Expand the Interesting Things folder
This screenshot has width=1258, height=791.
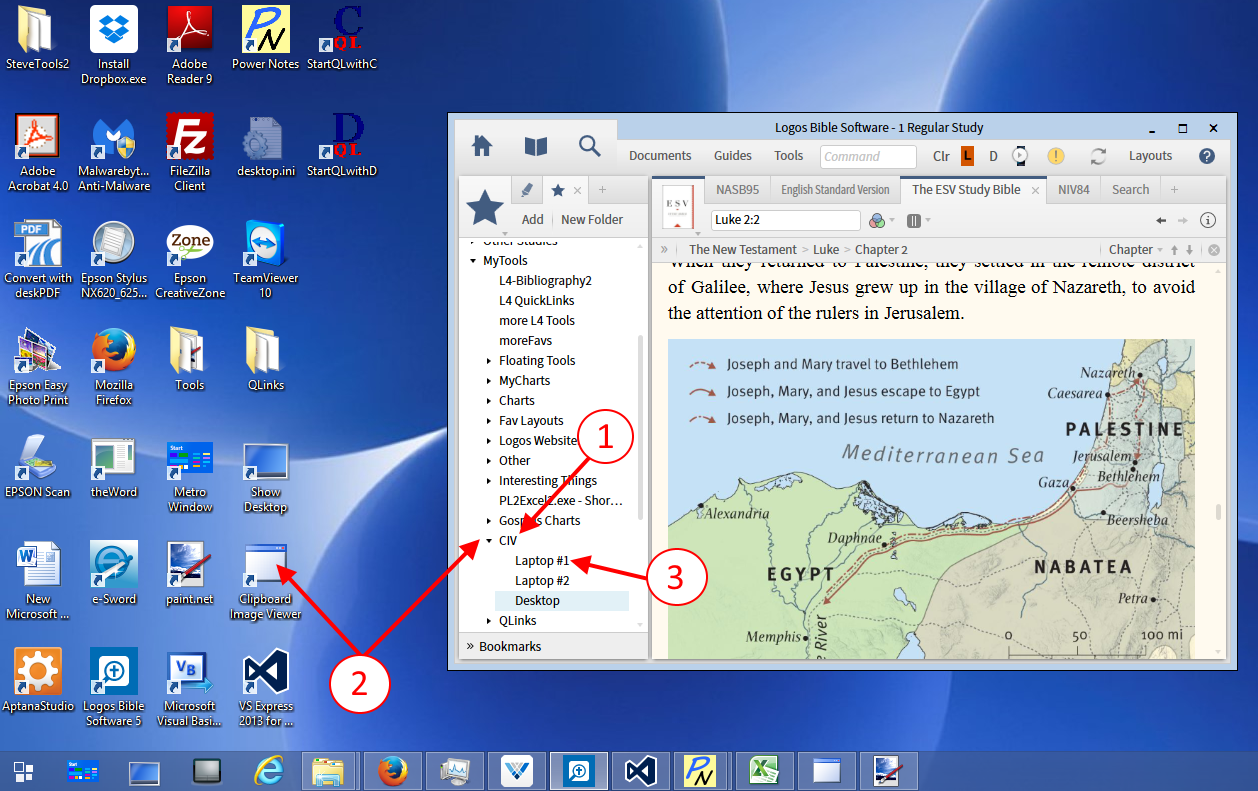(489, 481)
